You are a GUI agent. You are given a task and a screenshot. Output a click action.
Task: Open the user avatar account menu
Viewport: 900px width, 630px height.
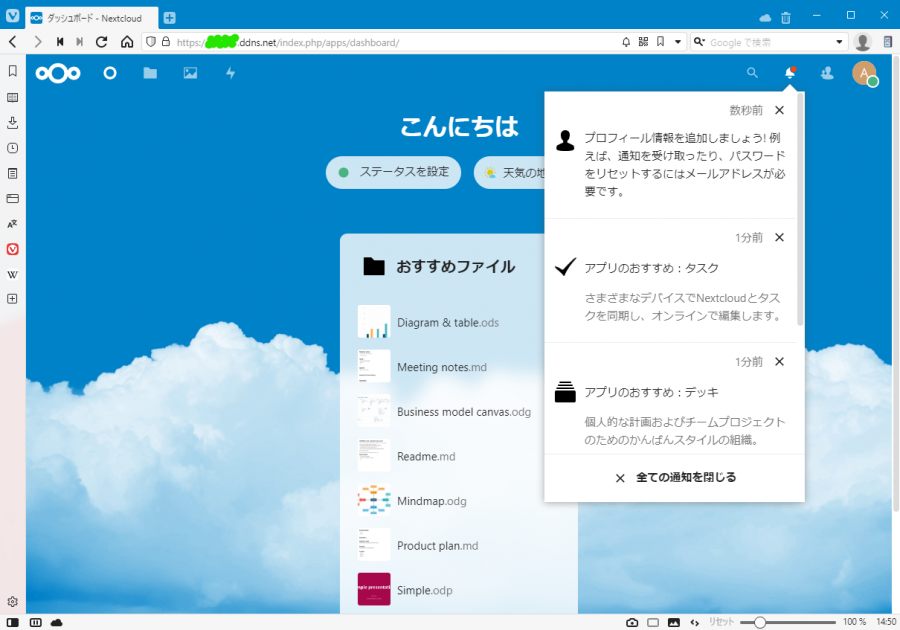click(864, 73)
